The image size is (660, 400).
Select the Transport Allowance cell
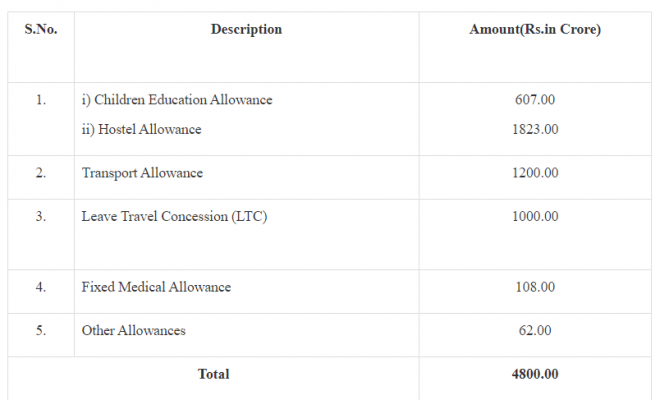click(142, 173)
